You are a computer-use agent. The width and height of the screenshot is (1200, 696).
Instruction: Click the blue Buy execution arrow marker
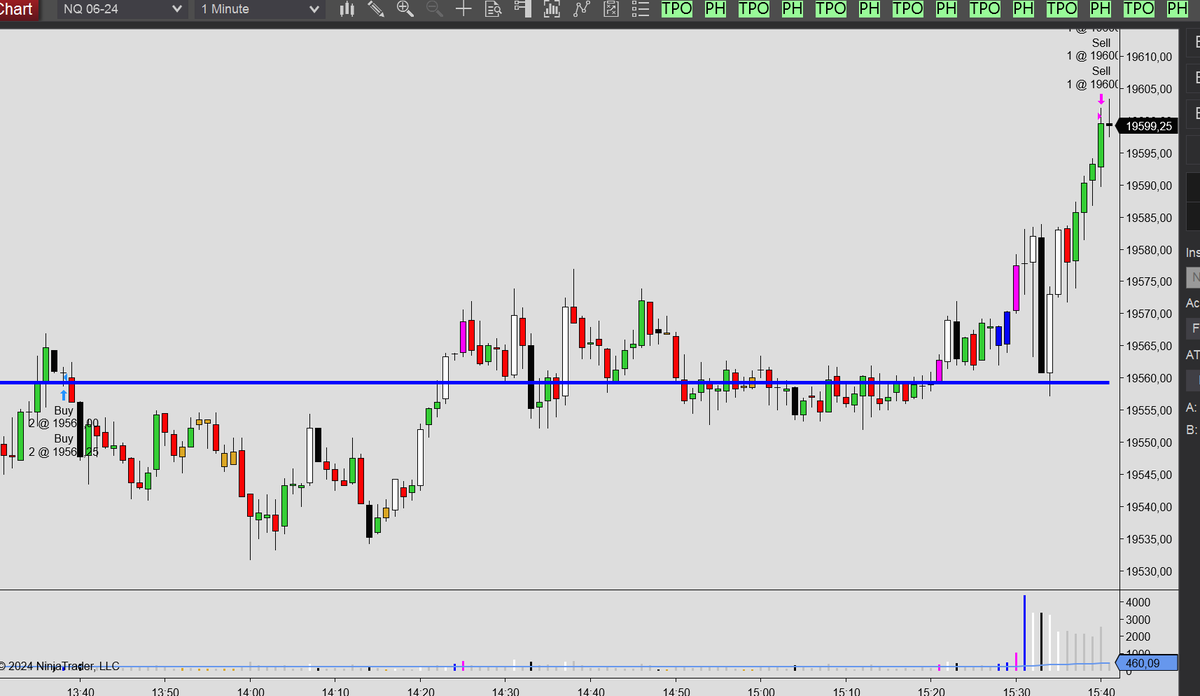(64, 395)
